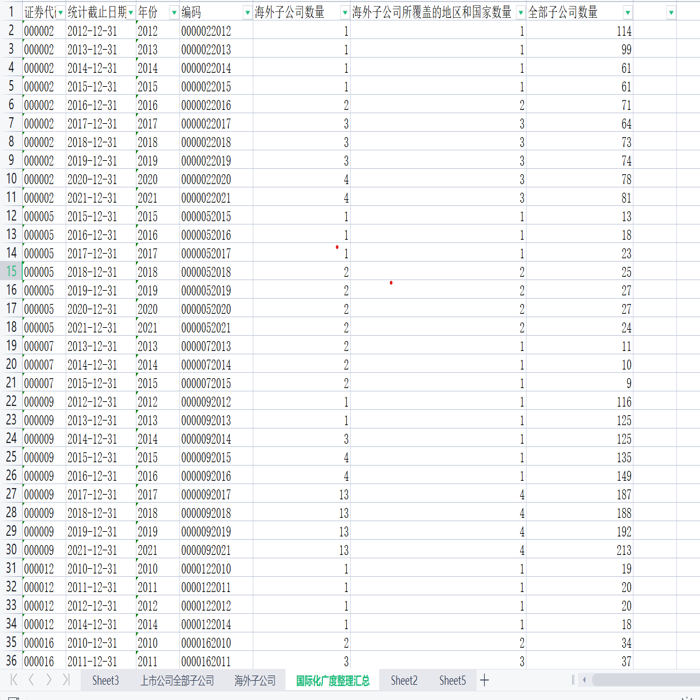Select total subsidiaries value 149
700x700 pixels.
tap(580, 475)
